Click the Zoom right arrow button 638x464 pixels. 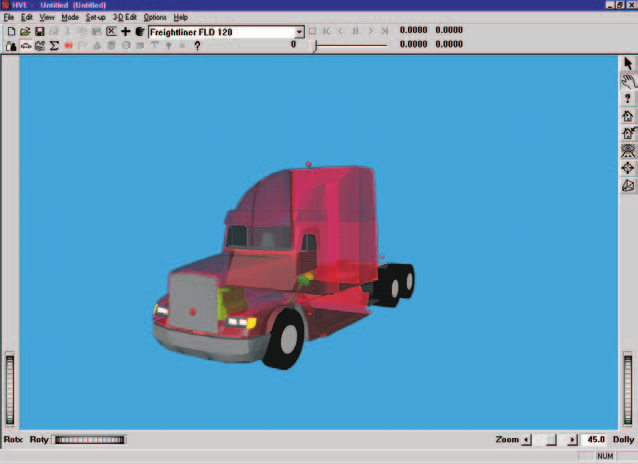(572, 440)
